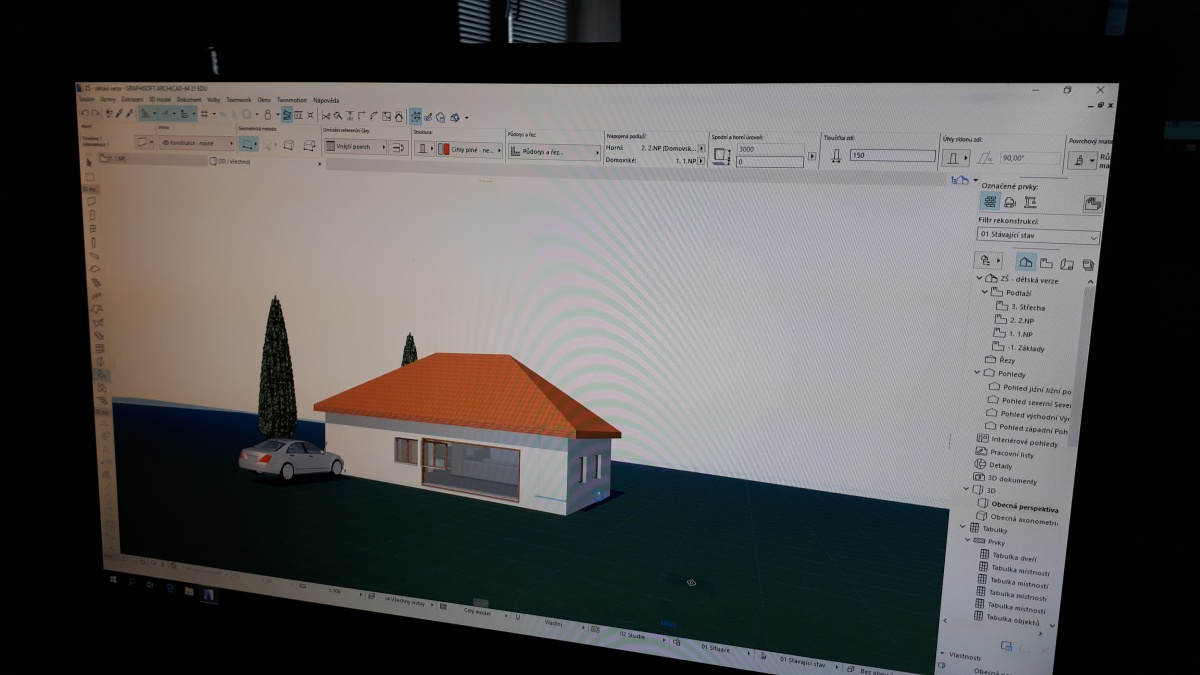Switch navigator to View Map icon

pos(1046,263)
